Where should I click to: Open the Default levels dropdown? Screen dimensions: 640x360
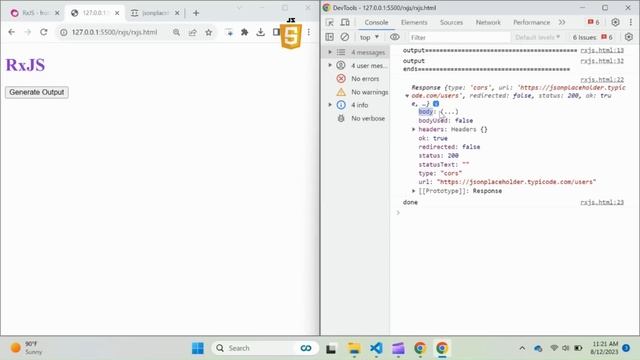coord(537,37)
